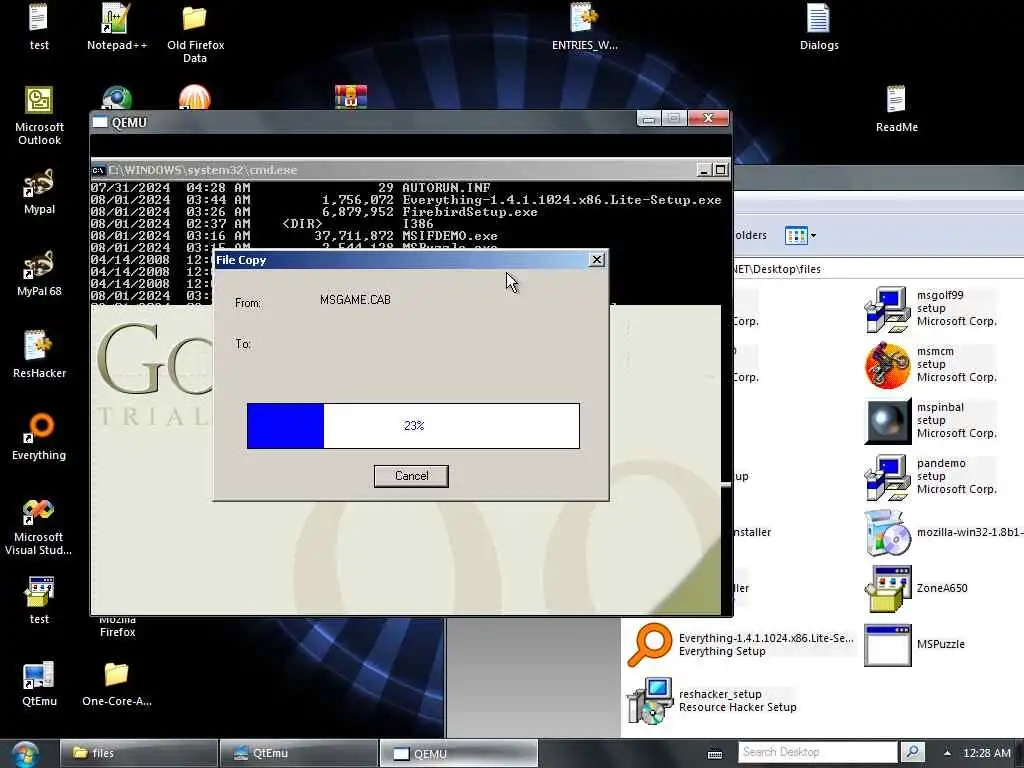Image resolution: width=1024 pixels, height=768 pixels.
Task: Select the Everything-1.4.1.1024 setup file
Action: point(741,645)
